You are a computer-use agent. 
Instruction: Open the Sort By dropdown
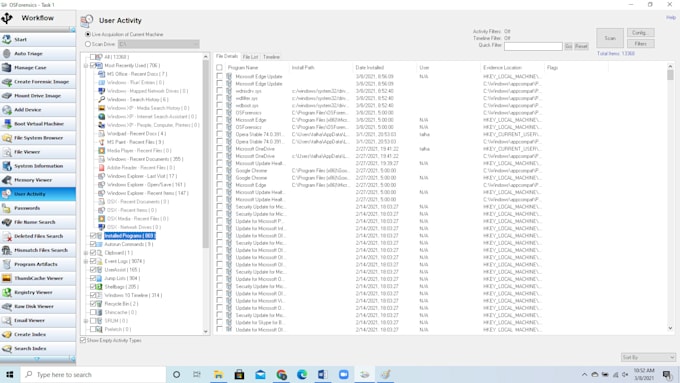click(x=648, y=357)
